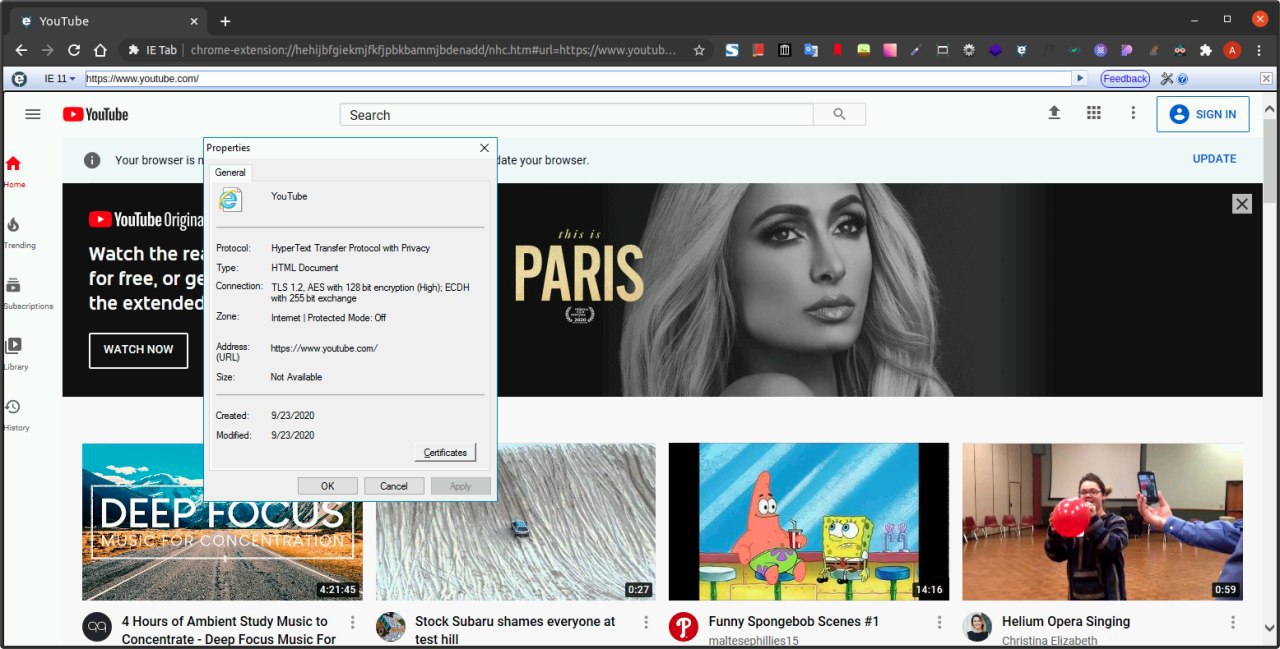Open the Stock Subaru video title
The height and width of the screenshot is (649, 1280).
coord(515,630)
